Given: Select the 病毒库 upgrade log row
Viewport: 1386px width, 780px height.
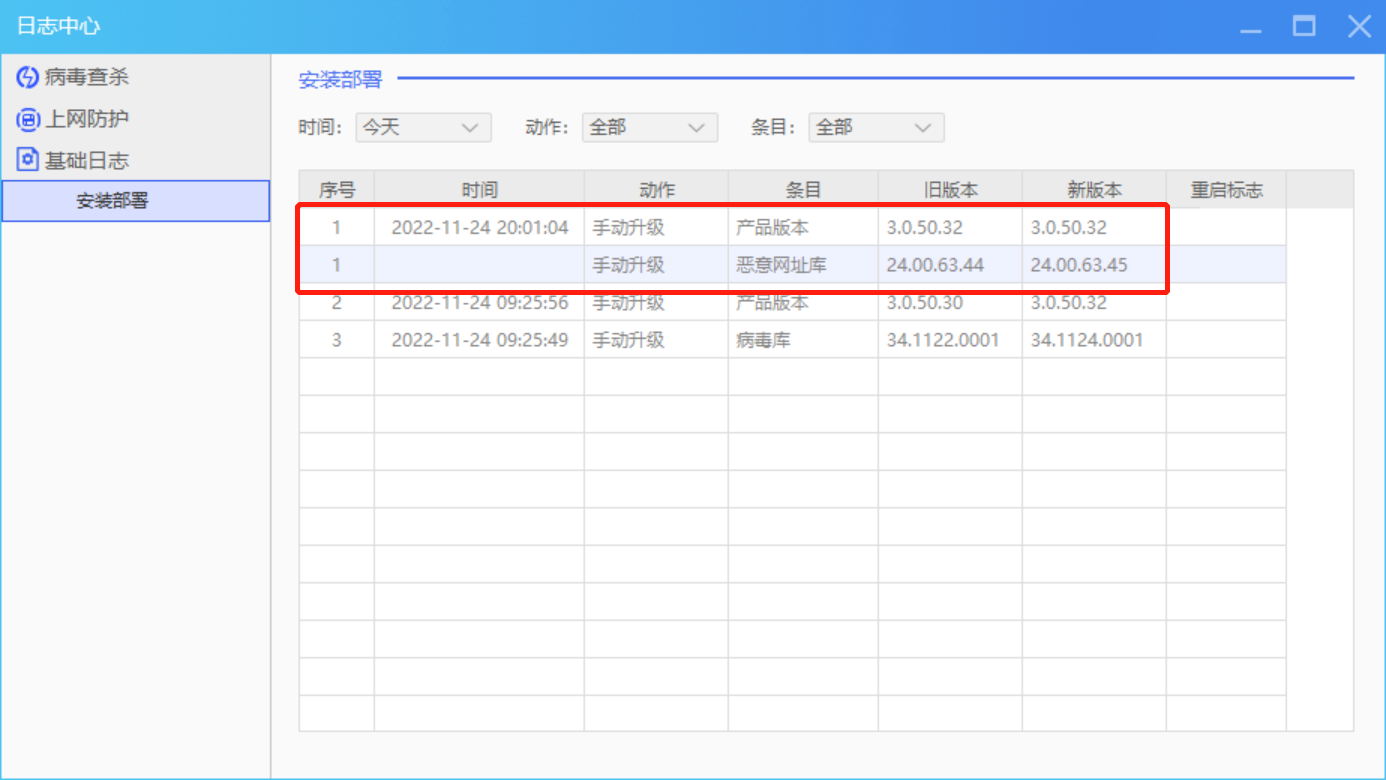Looking at the screenshot, I should [x=762, y=340].
